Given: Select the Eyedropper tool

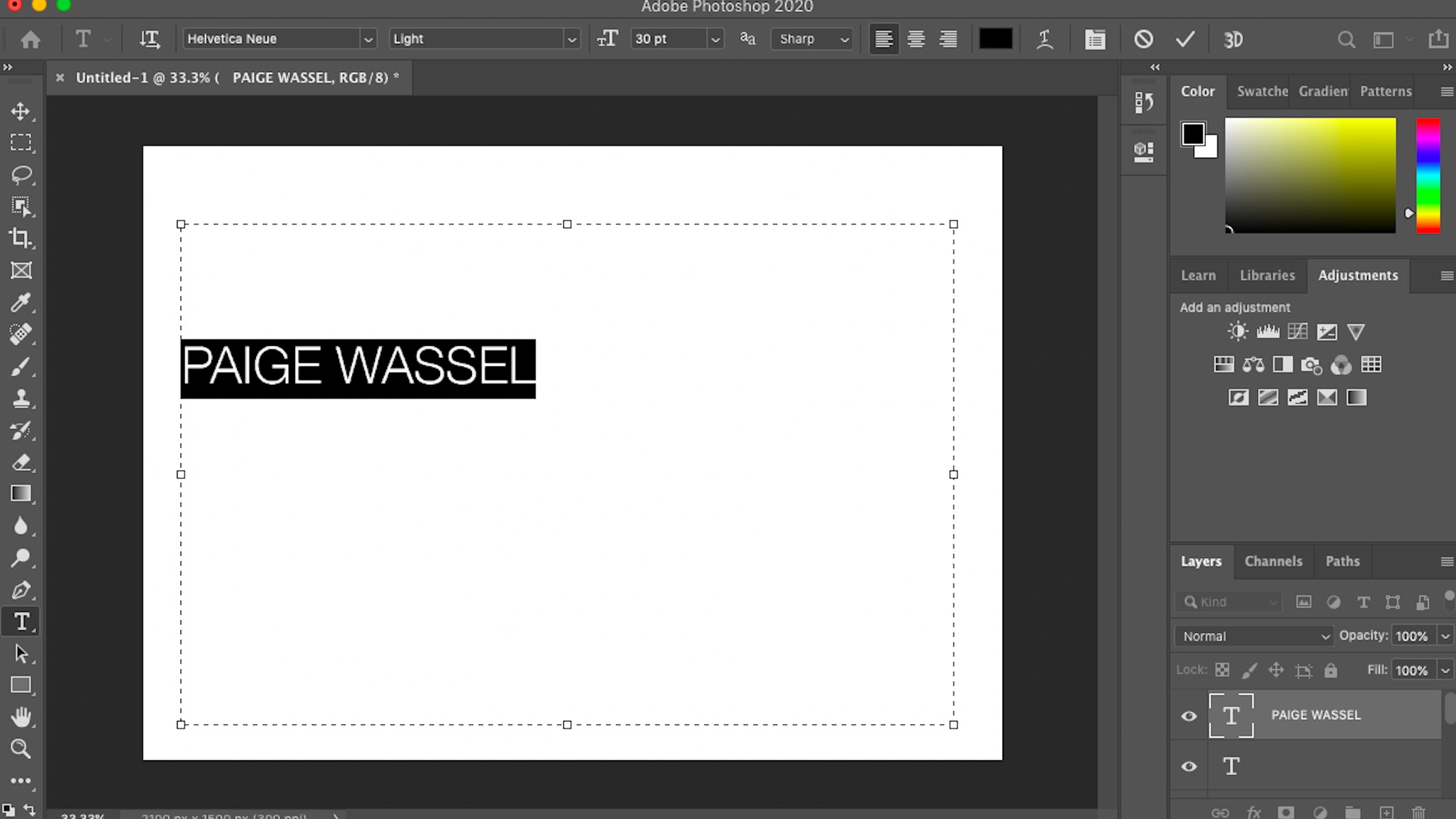Looking at the screenshot, I should coord(21,303).
